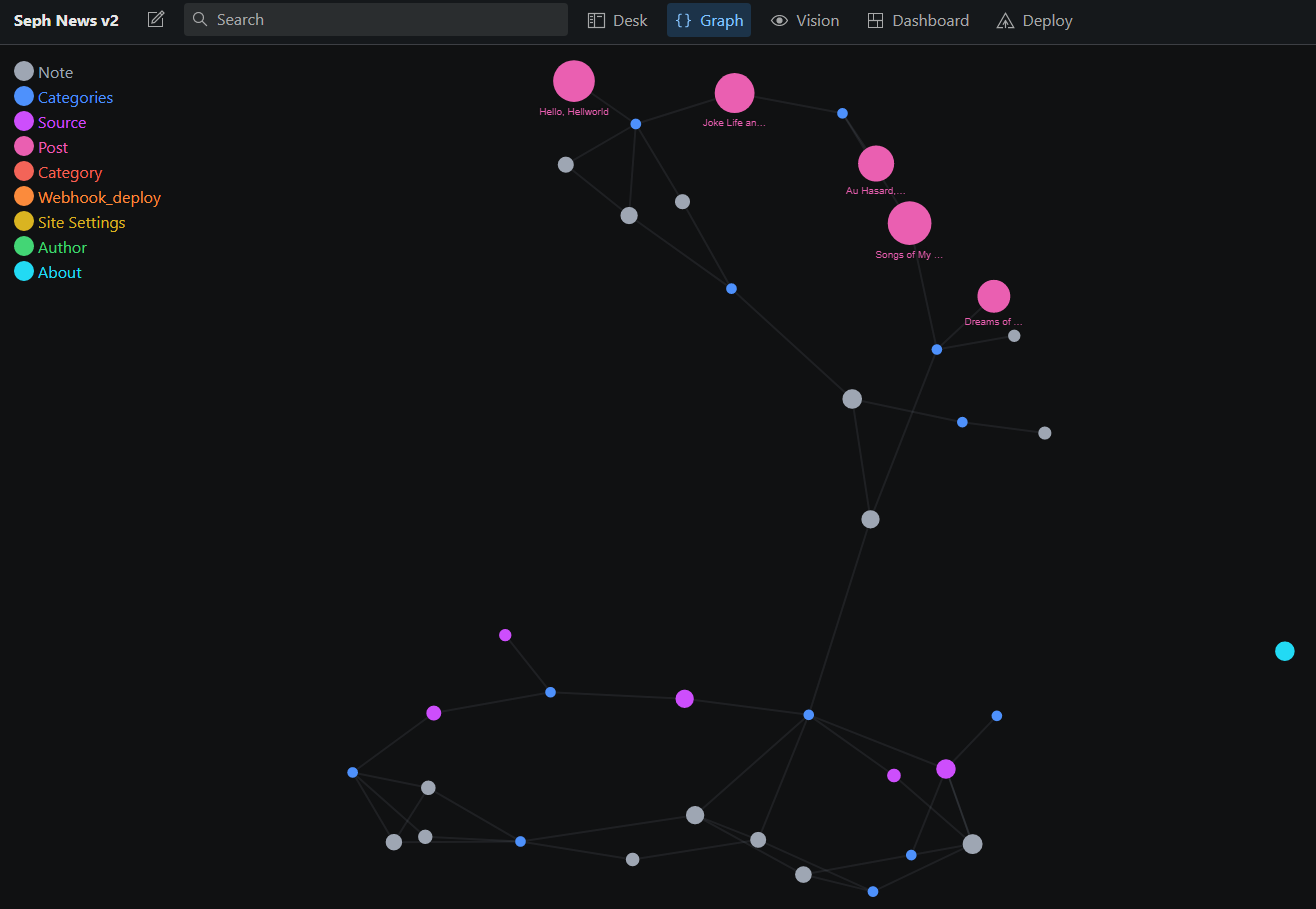1316x909 pixels.
Task: Click the isolated cyan About node
Action: coord(1285,651)
